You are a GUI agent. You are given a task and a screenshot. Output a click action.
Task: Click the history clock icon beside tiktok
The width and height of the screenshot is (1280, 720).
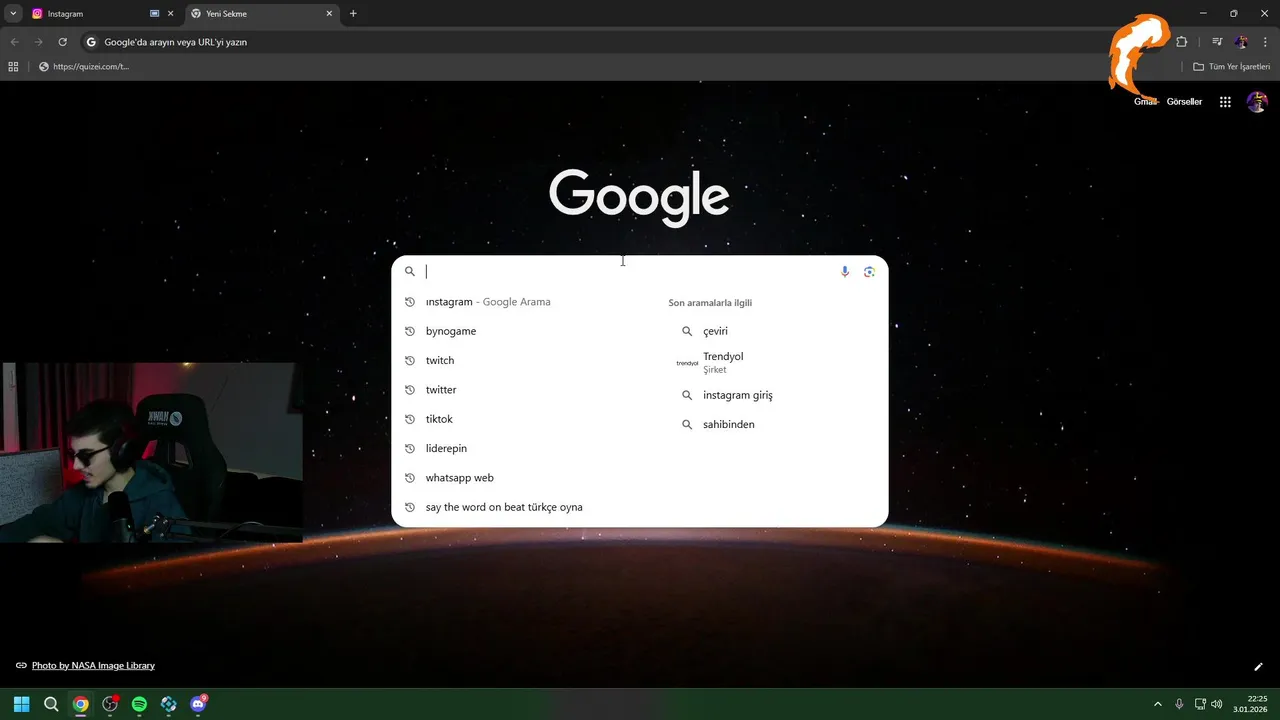[x=410, y=419]
